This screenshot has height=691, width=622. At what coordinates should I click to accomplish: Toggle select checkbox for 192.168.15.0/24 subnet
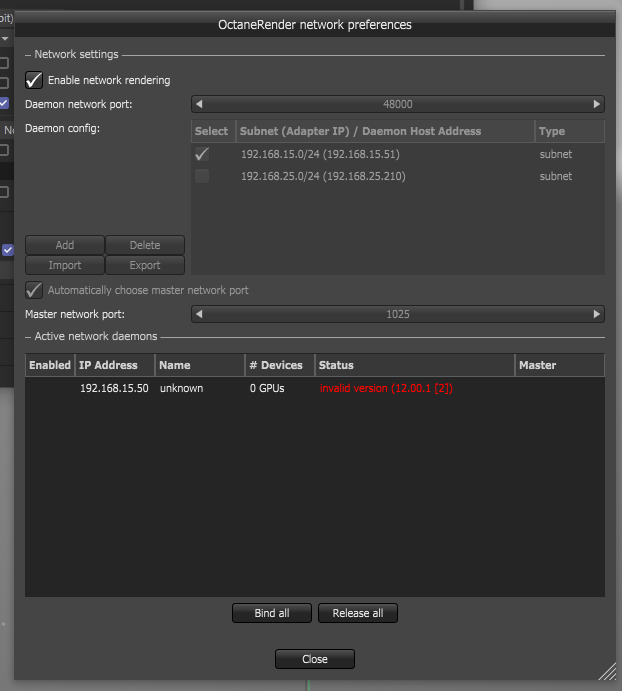tap(202, 154)
